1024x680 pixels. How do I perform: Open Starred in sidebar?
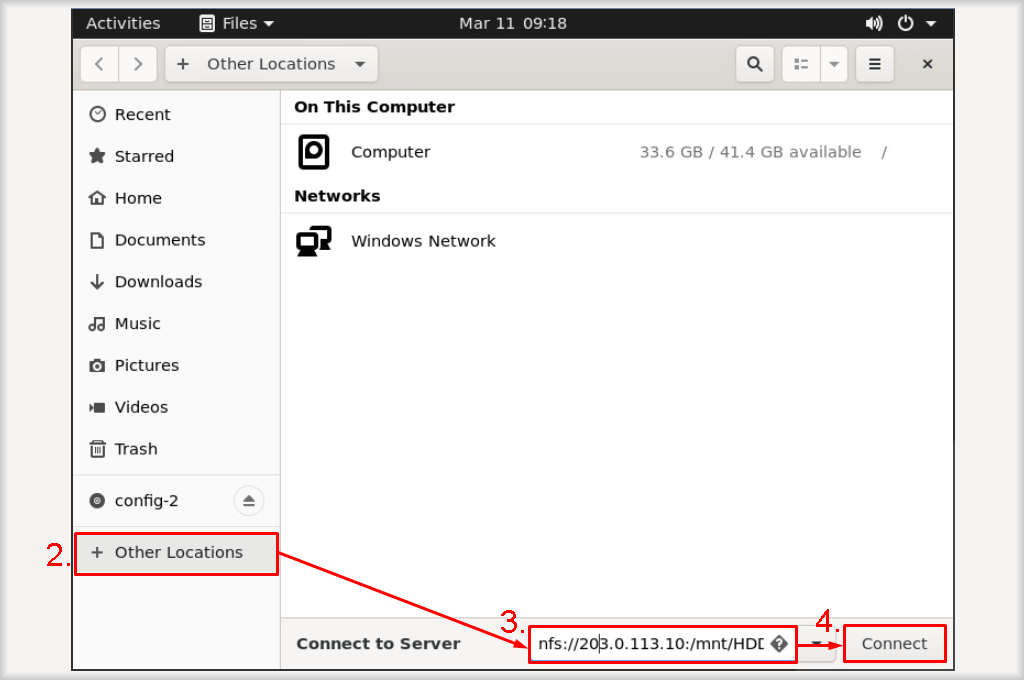176,156
